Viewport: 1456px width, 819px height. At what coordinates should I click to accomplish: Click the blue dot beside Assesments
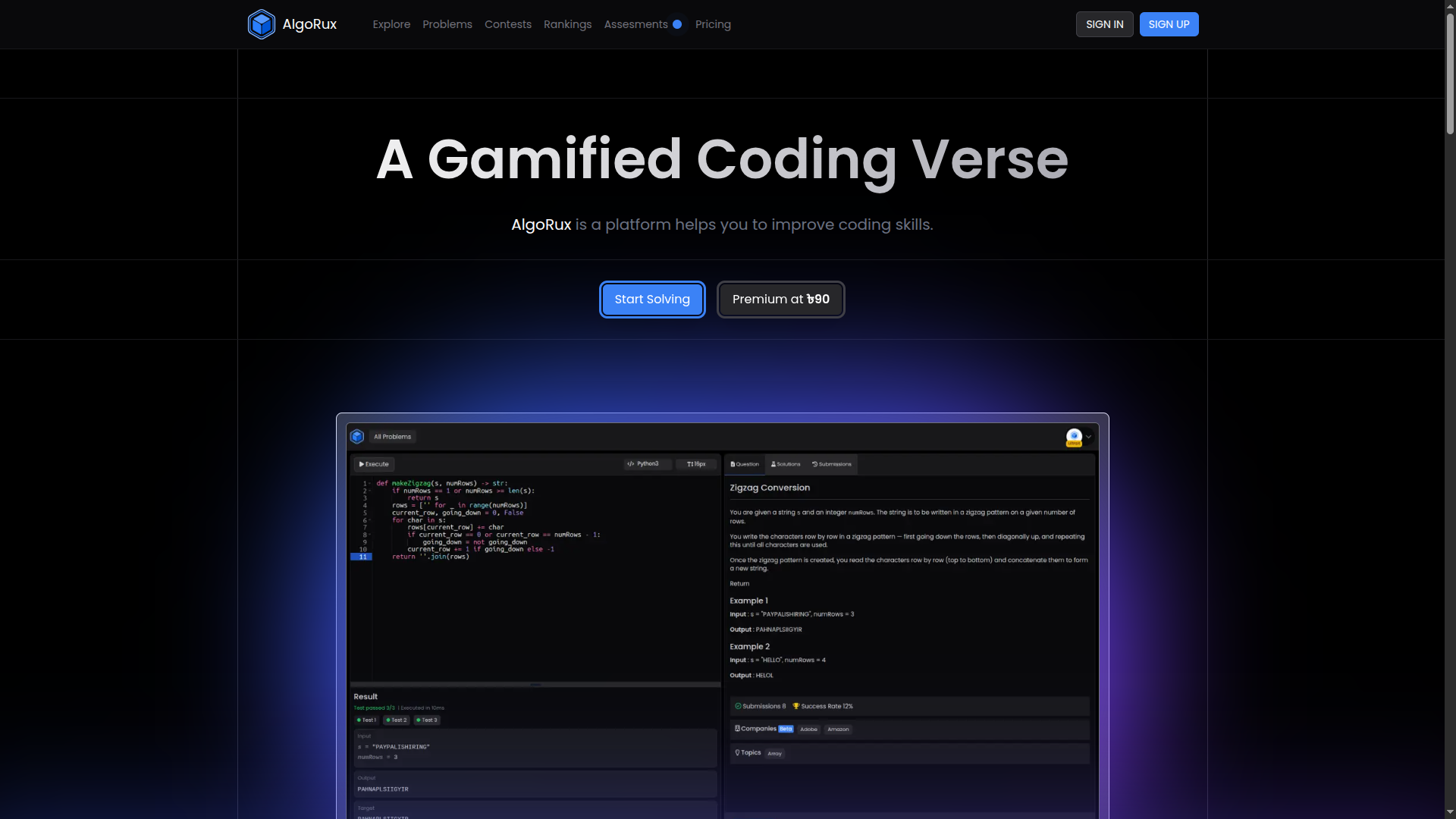pos(677,24)
